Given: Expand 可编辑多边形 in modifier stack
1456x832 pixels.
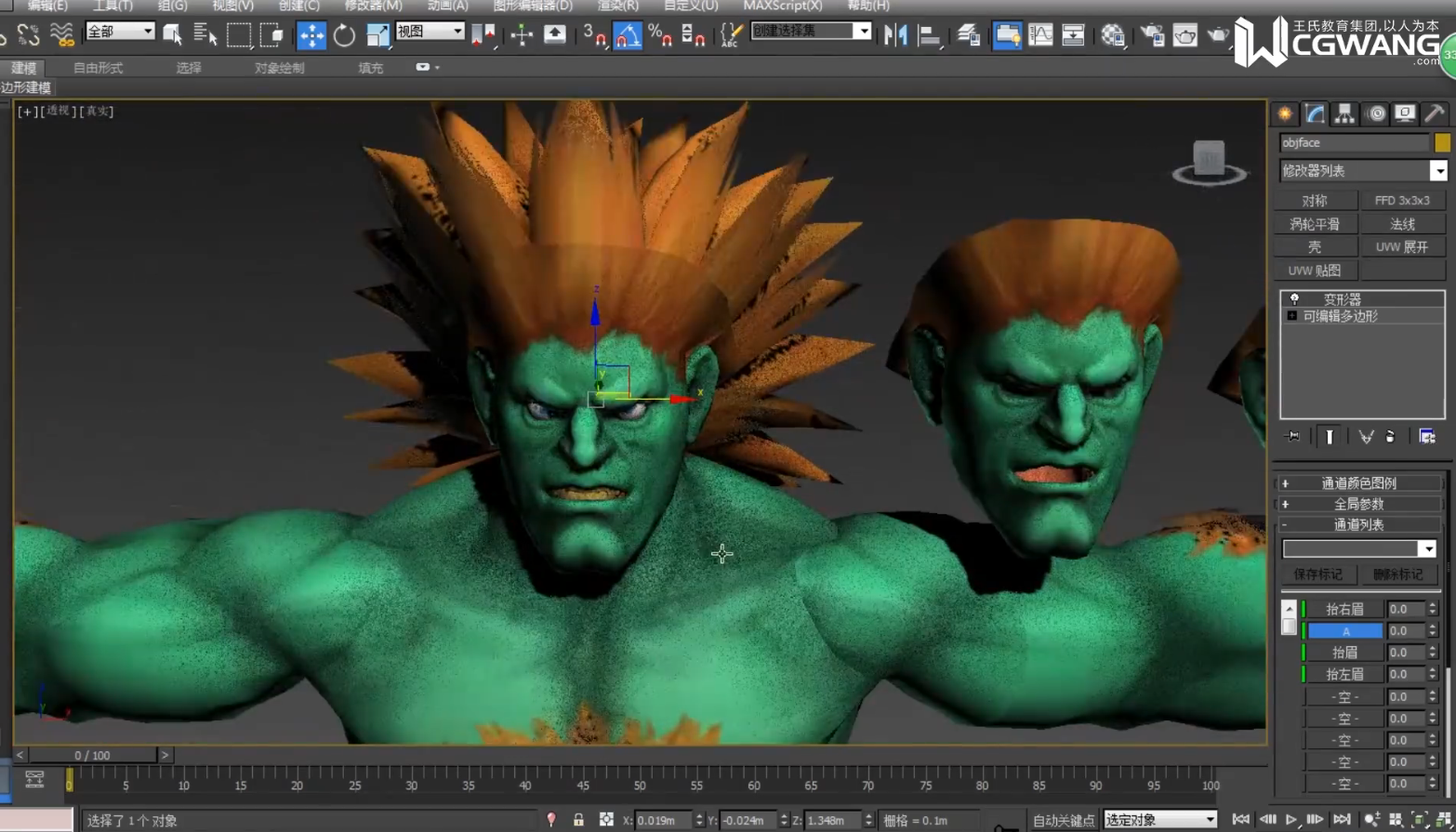Looking at the screenshot, I should click(x=1291, y=316).
